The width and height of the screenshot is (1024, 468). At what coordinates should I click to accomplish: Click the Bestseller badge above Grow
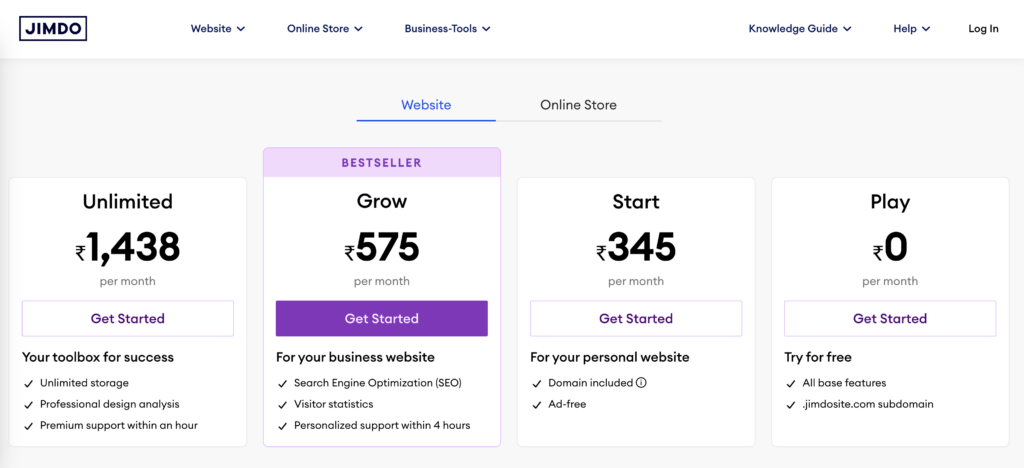coord(382,162)
